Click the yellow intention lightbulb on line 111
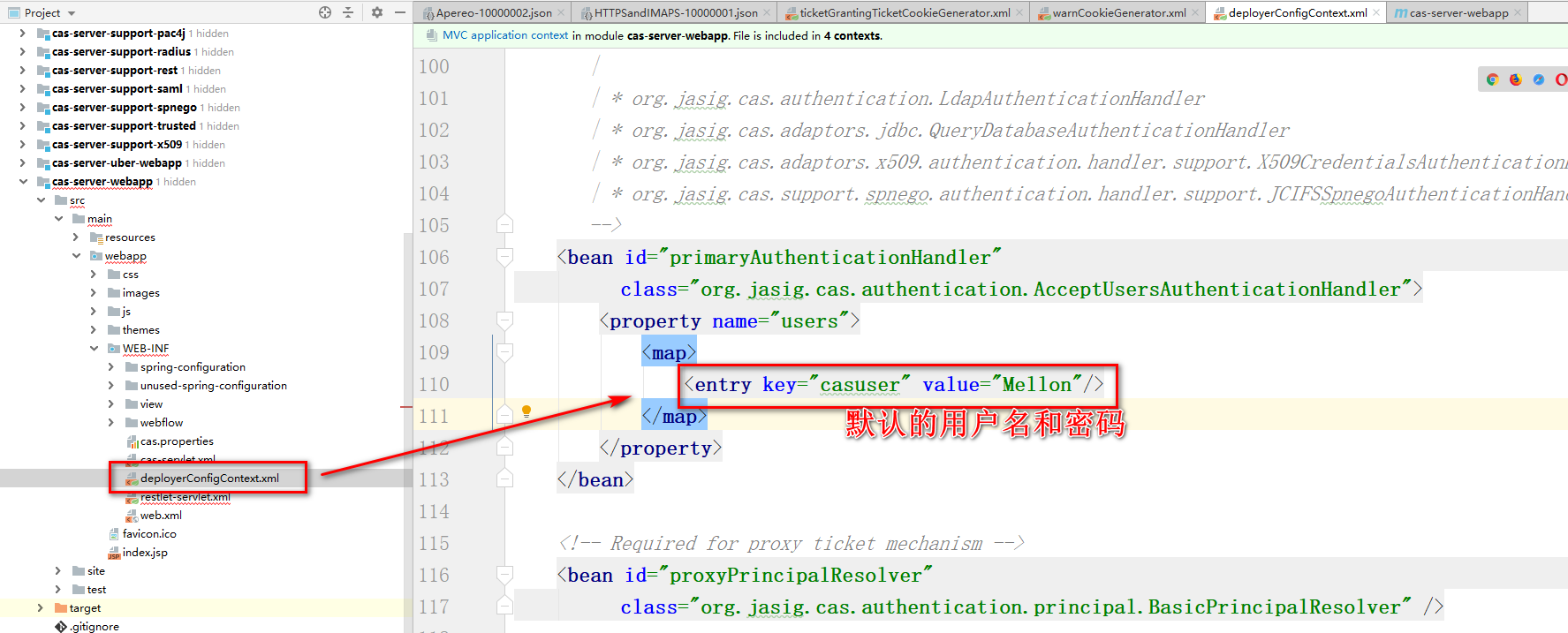 tap(526, 411)
